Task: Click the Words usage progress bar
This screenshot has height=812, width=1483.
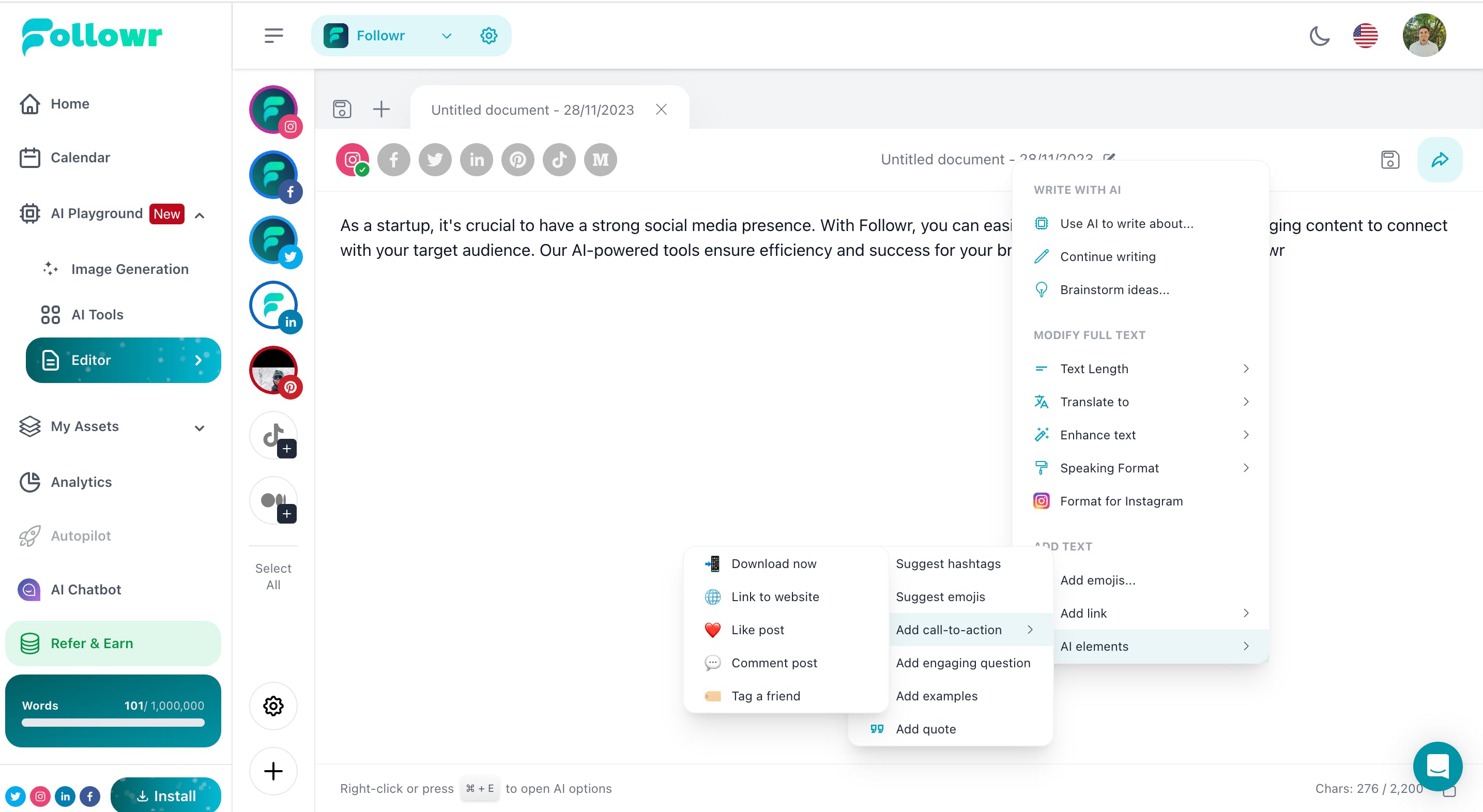Action: tap(113, 723)
